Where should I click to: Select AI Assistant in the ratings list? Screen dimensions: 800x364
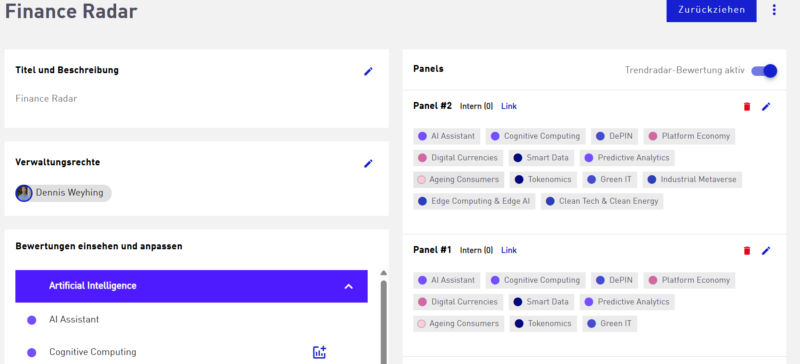(74, 320)
